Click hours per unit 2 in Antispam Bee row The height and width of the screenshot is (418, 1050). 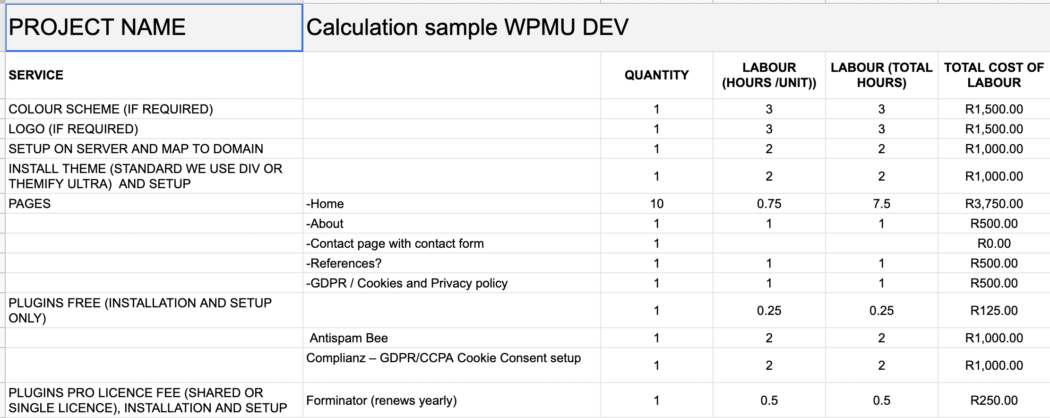click(769, 338)
